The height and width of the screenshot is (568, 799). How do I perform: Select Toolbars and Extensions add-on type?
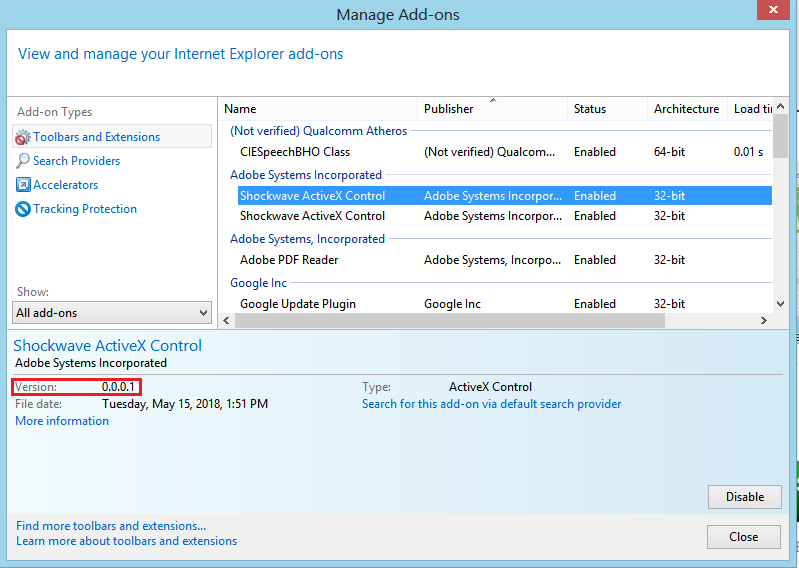click(x=112, y=137)
